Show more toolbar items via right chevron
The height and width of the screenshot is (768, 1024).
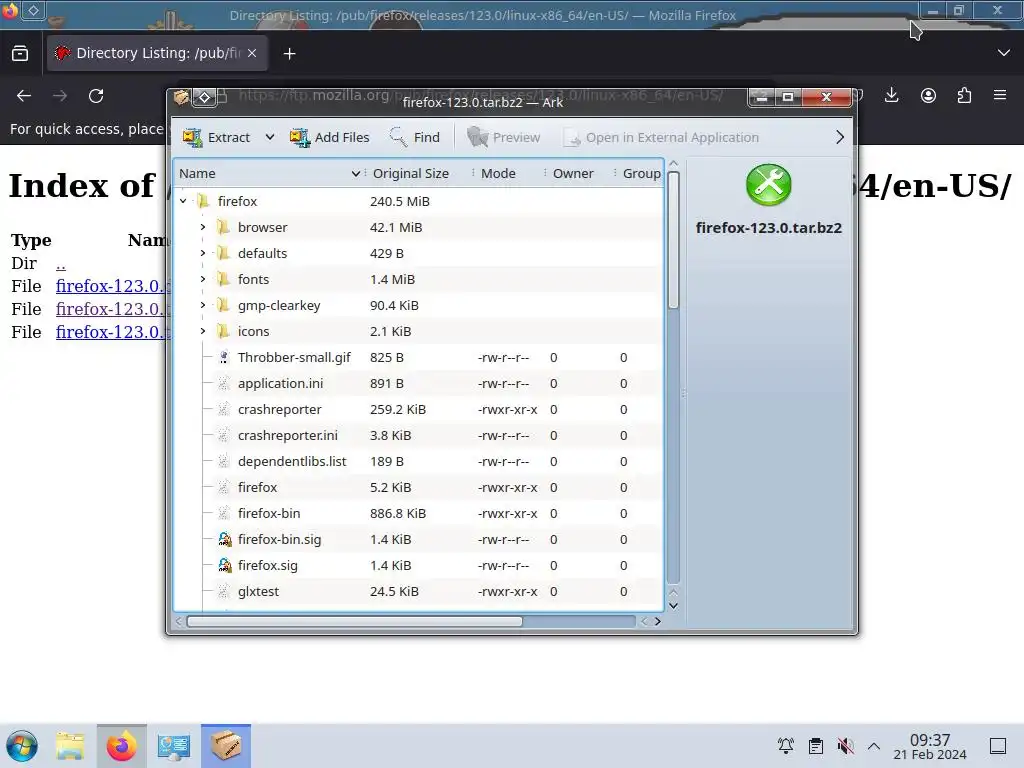pos(840,137)
